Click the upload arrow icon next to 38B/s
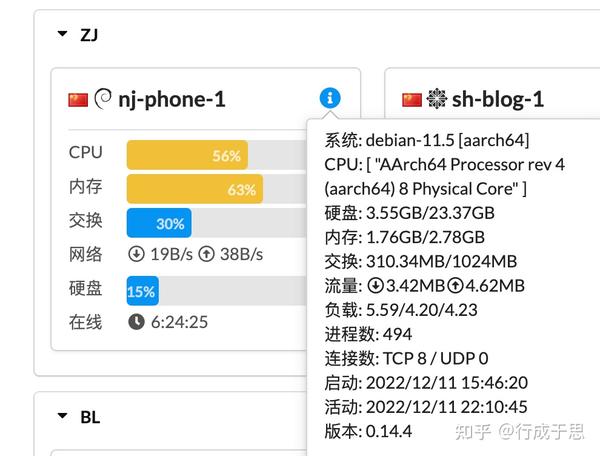 pos(207,254)
